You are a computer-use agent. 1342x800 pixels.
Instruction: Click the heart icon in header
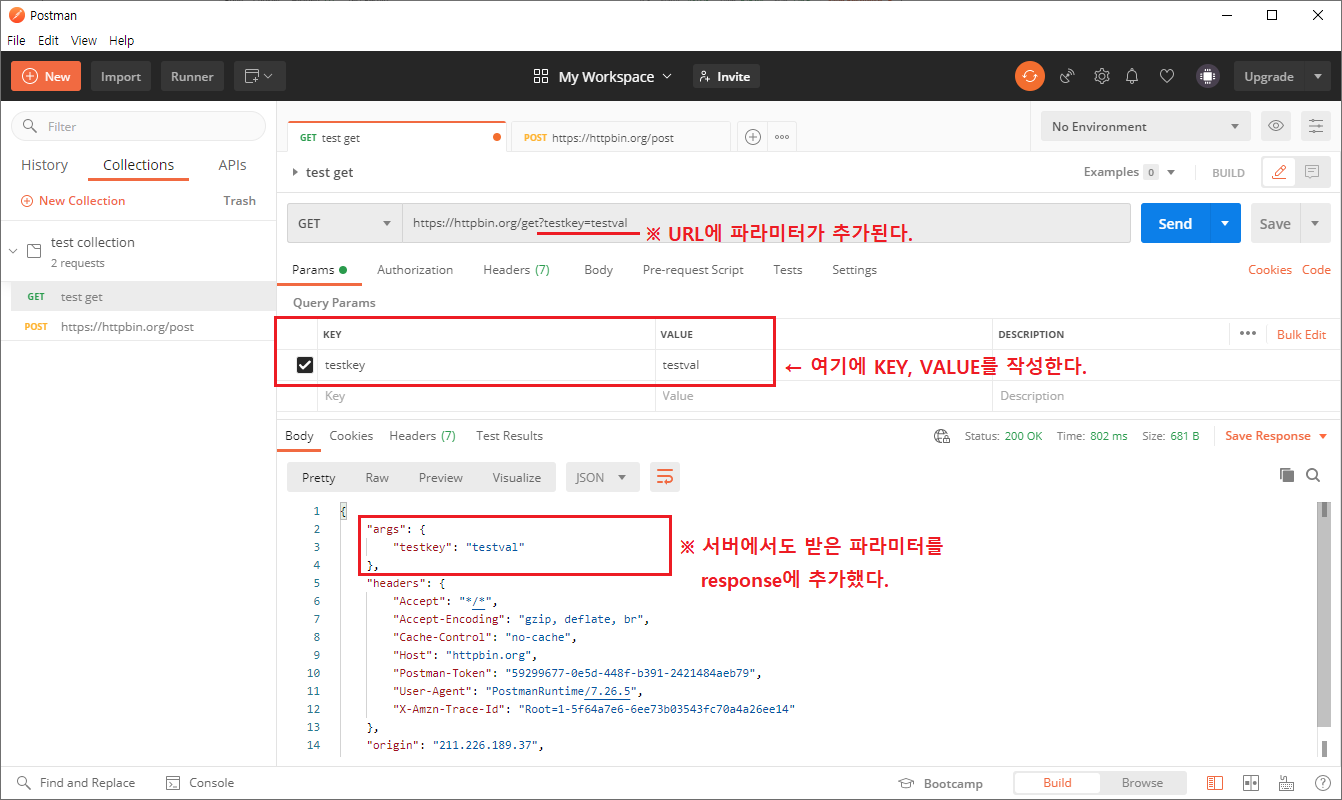[x=1166, y=76]
